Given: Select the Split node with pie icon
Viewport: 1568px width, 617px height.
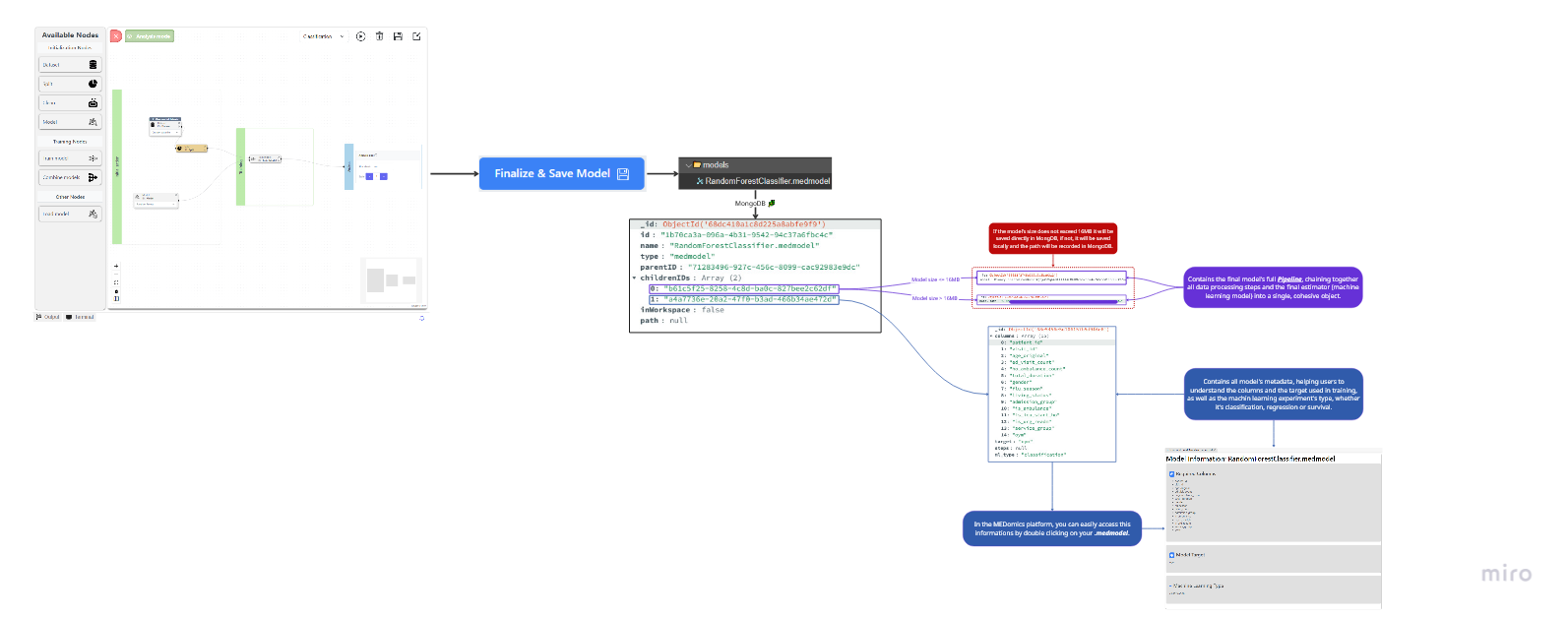Looking at the screenshot, I should tap(70, 84).
